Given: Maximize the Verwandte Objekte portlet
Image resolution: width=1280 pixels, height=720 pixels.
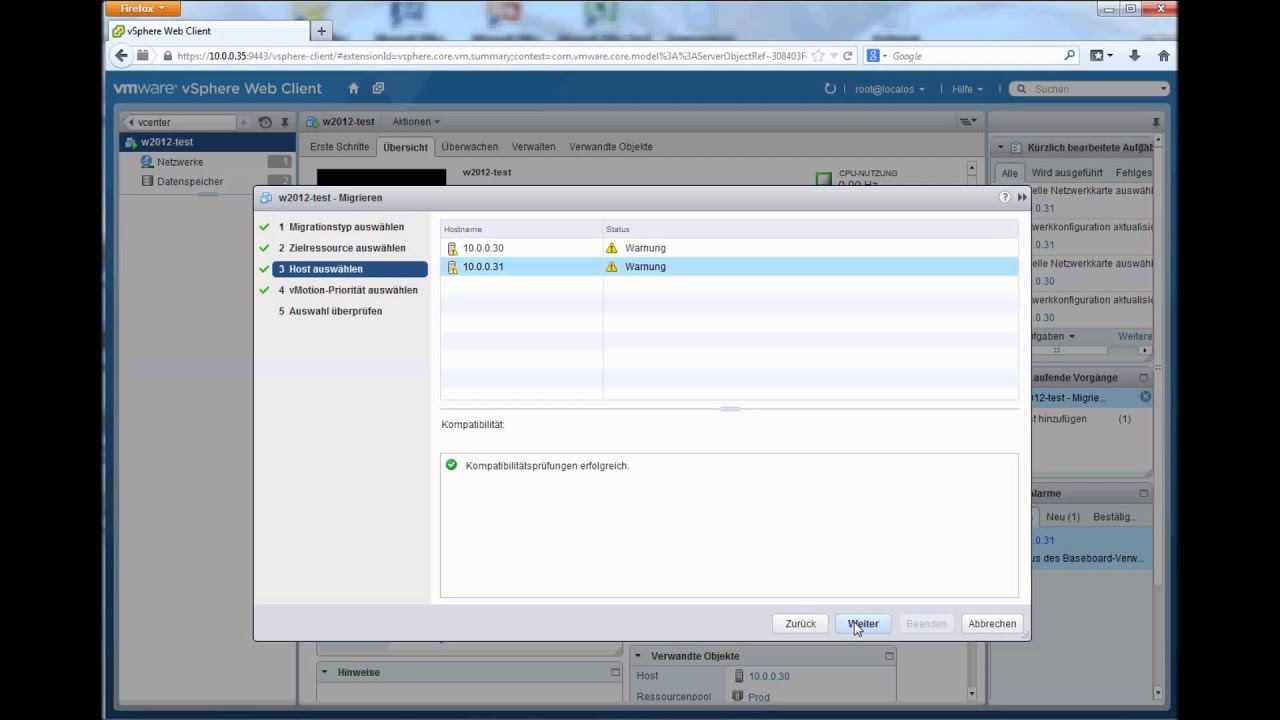Looking at the screenshot, I should coord(889,656).
